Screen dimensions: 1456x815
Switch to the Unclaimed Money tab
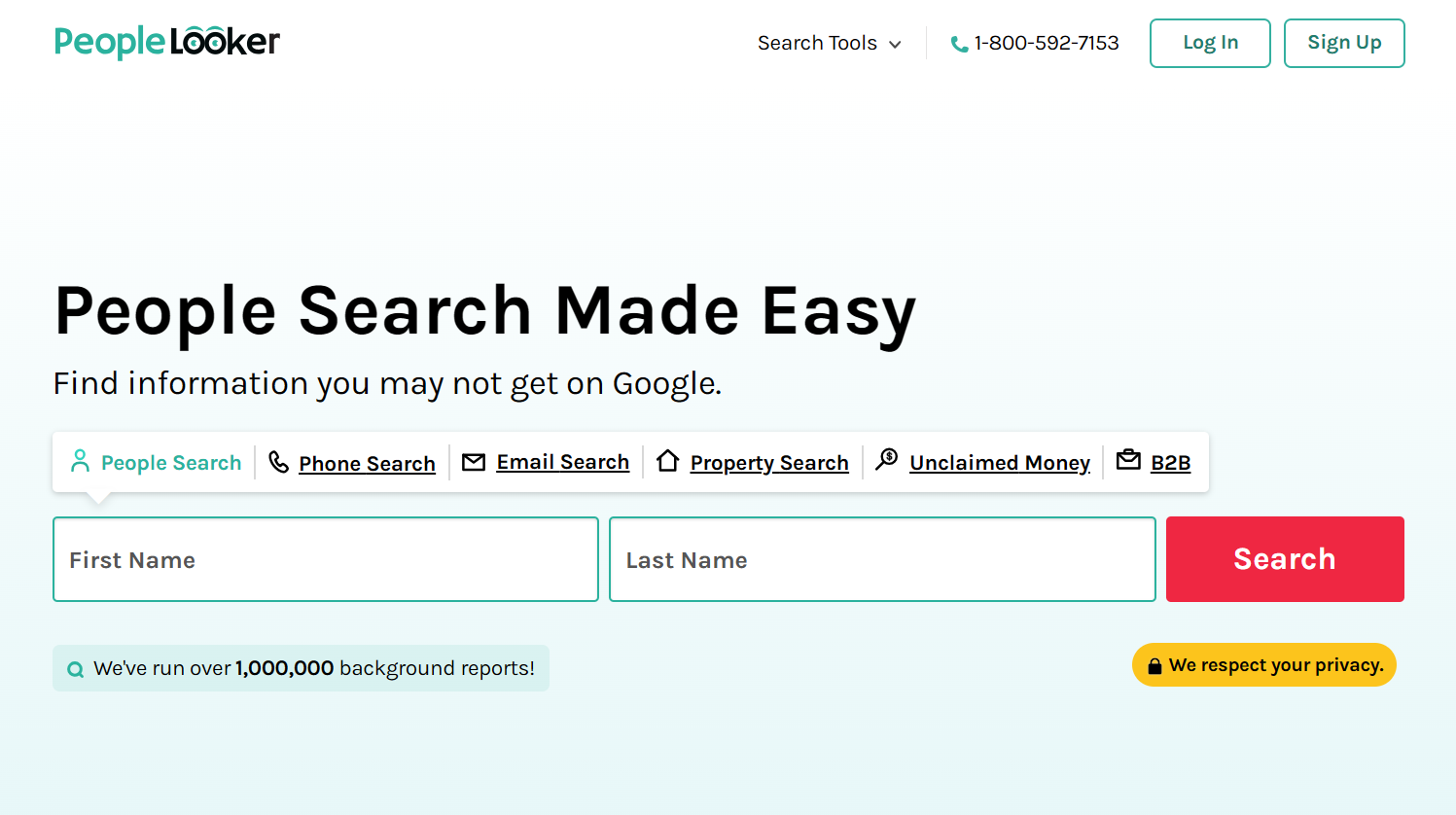point(999,462)
